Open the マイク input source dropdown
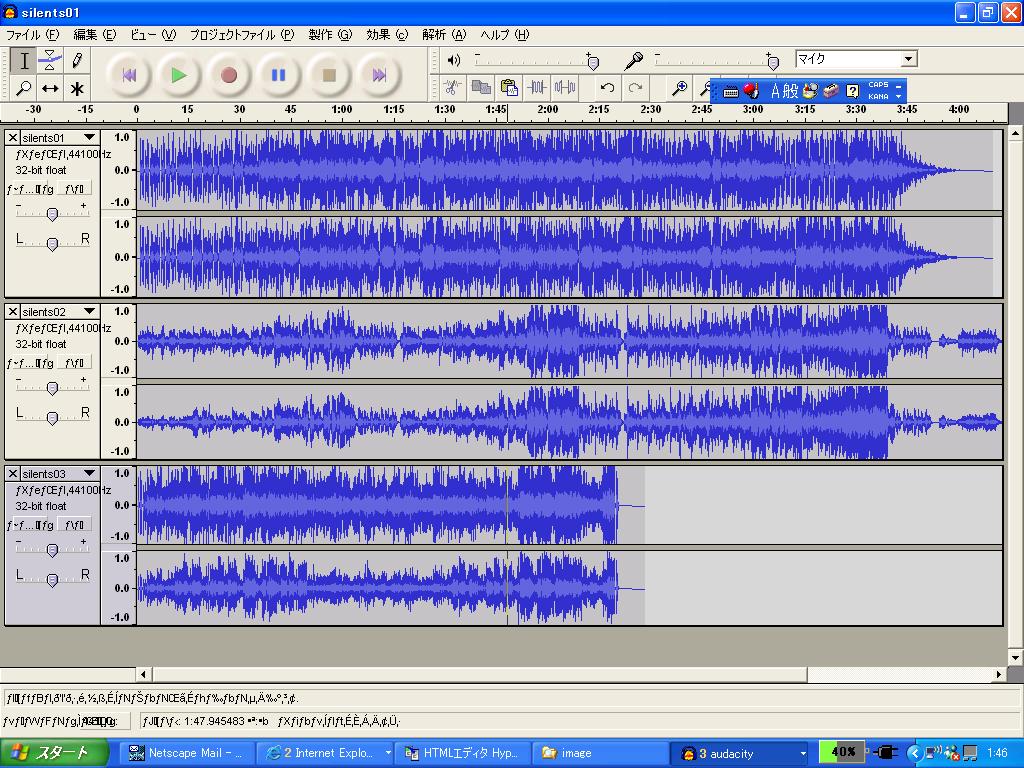This screenshot has width=1024, height=768. 908,59
